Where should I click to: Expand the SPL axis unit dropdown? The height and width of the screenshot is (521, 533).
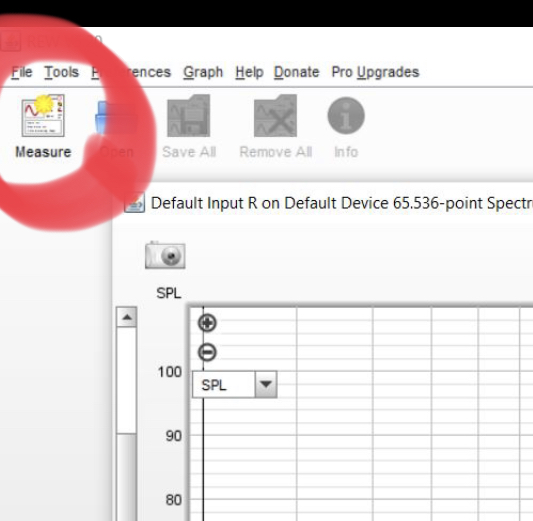tap(266, 384)
